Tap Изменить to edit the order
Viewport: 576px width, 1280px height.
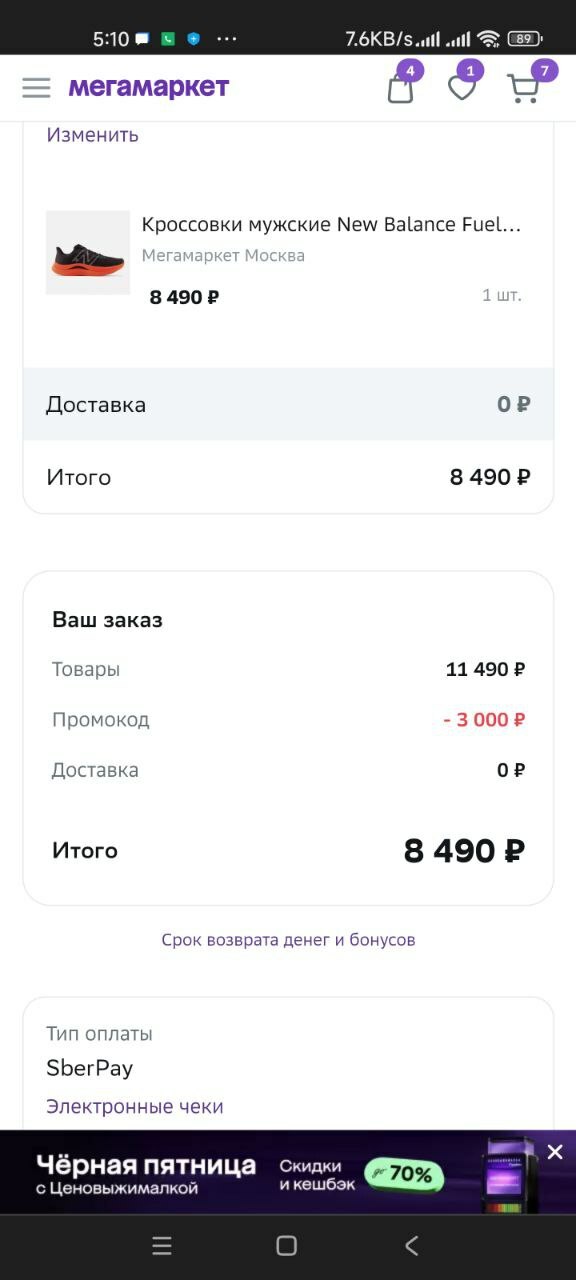click(91, 134)
